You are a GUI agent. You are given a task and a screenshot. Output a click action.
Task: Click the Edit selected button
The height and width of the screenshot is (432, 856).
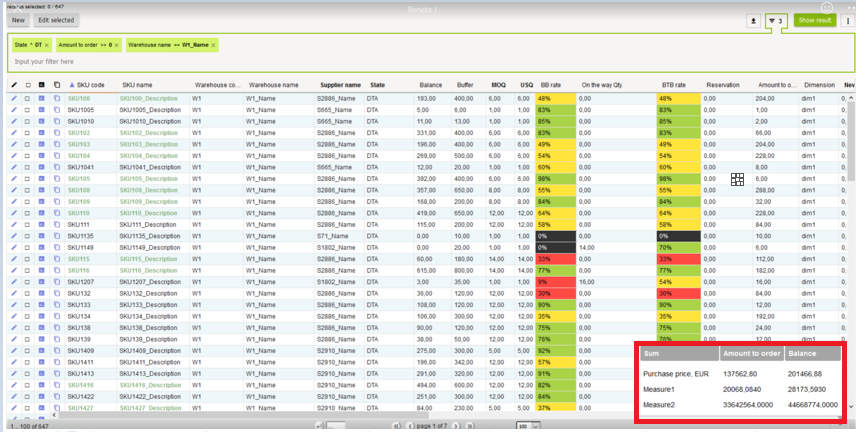coord(56,20)
